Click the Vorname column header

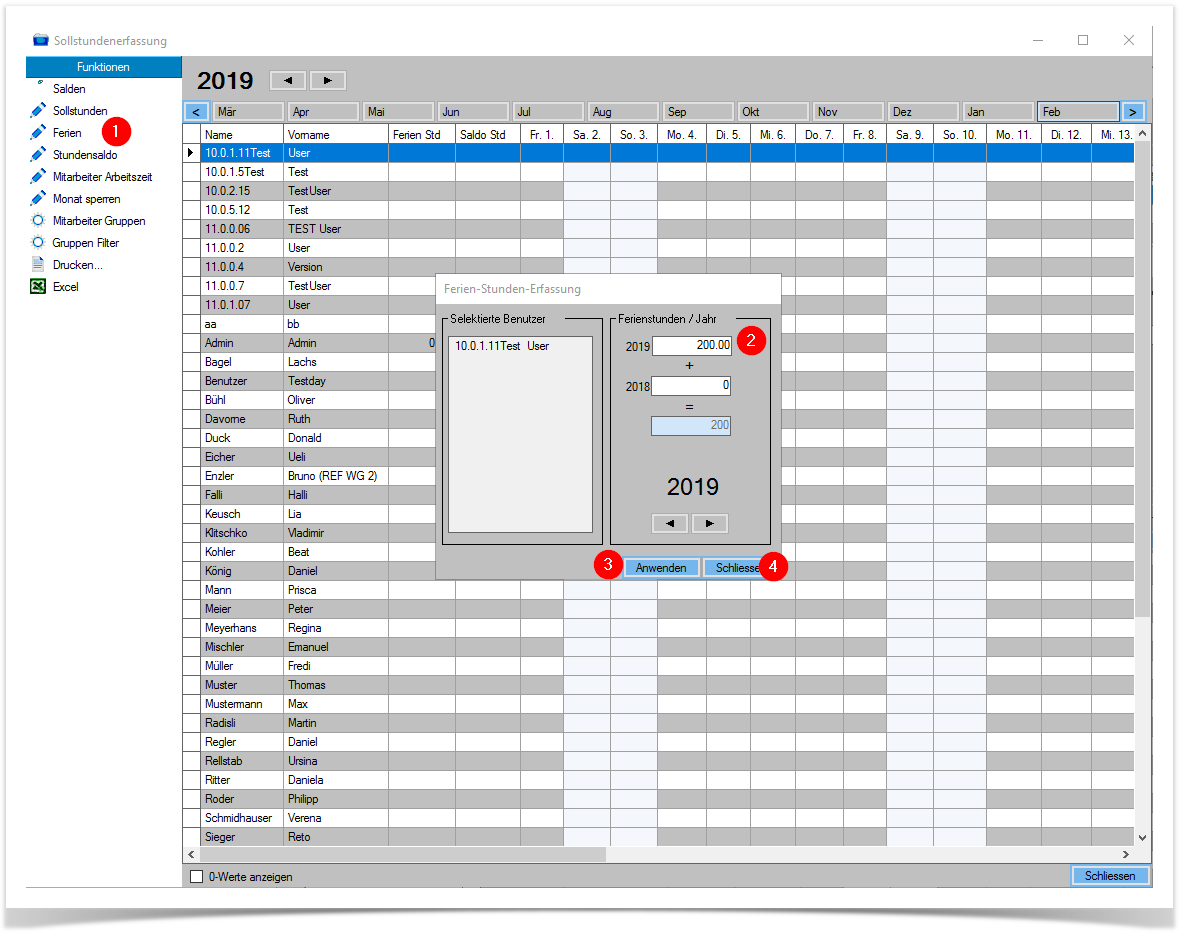336,135
